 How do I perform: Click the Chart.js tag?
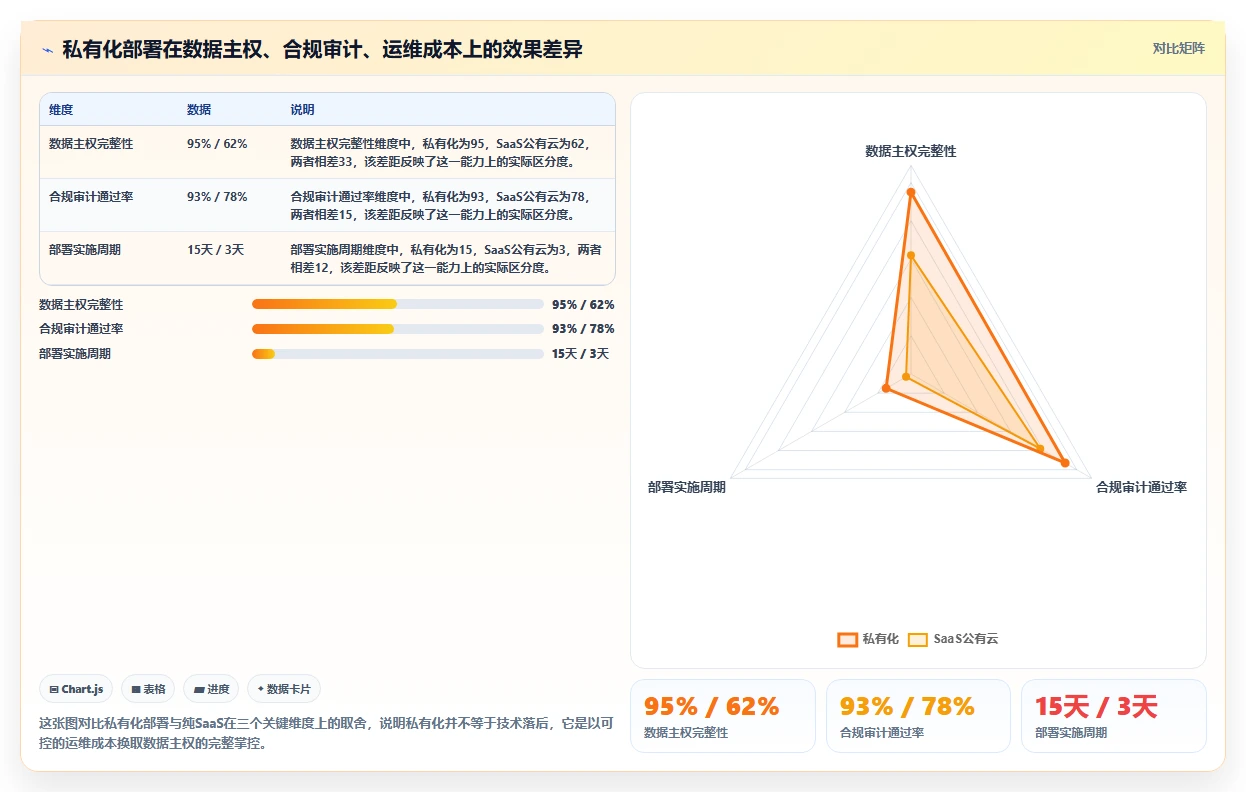[76, 689]
